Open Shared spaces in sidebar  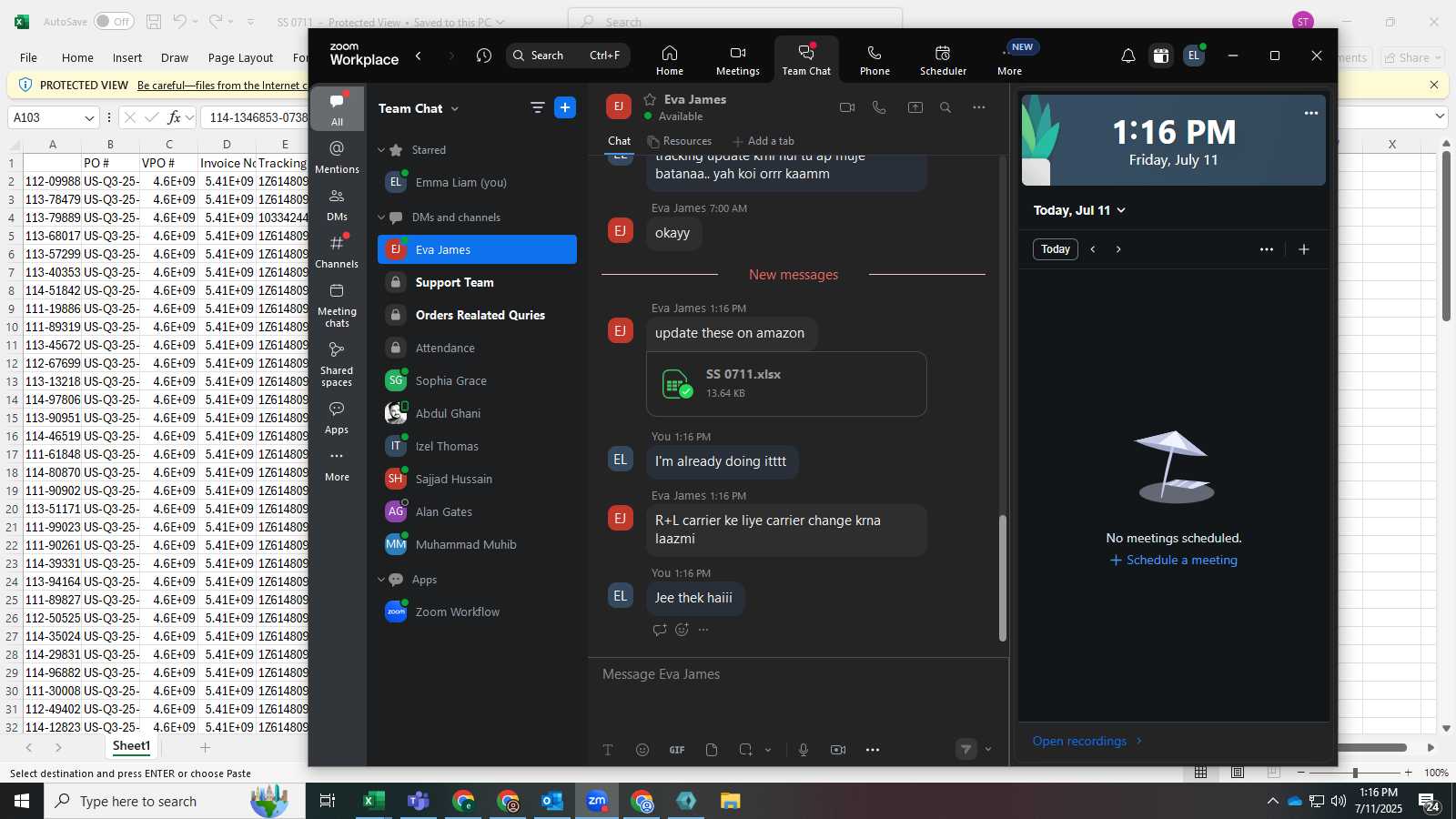pos(337,364)
